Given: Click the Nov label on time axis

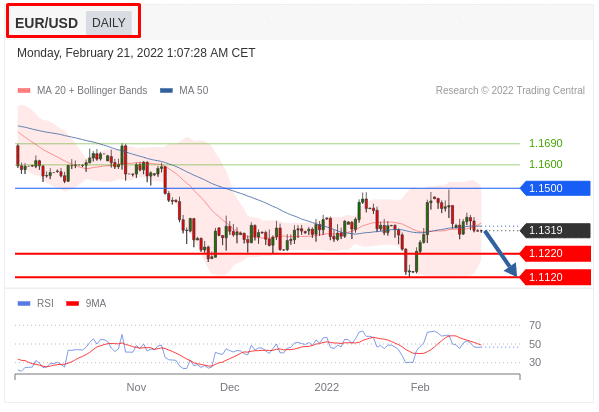Looking at the screenshot, I should 136,388.
